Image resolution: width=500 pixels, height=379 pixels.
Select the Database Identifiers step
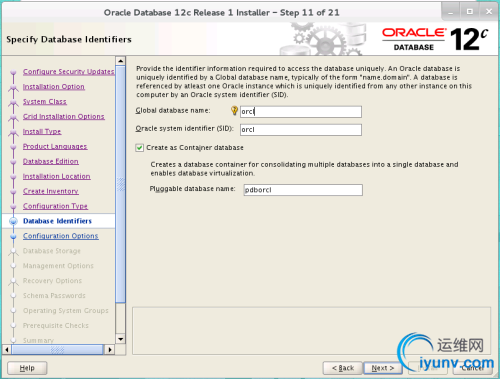(57, 221)
